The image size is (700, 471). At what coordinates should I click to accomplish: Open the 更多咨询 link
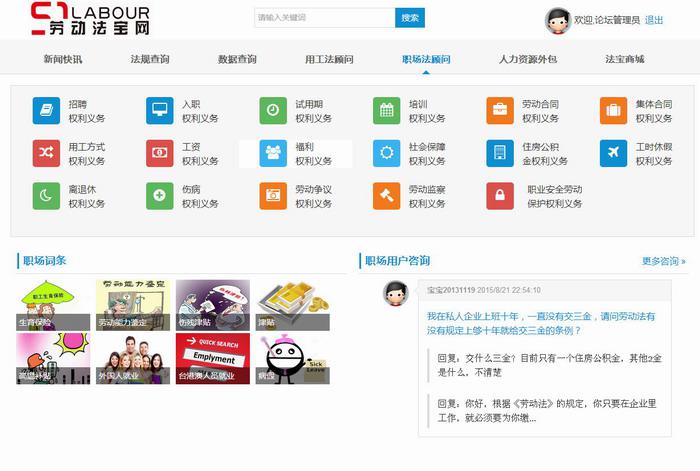coord(663,261)
